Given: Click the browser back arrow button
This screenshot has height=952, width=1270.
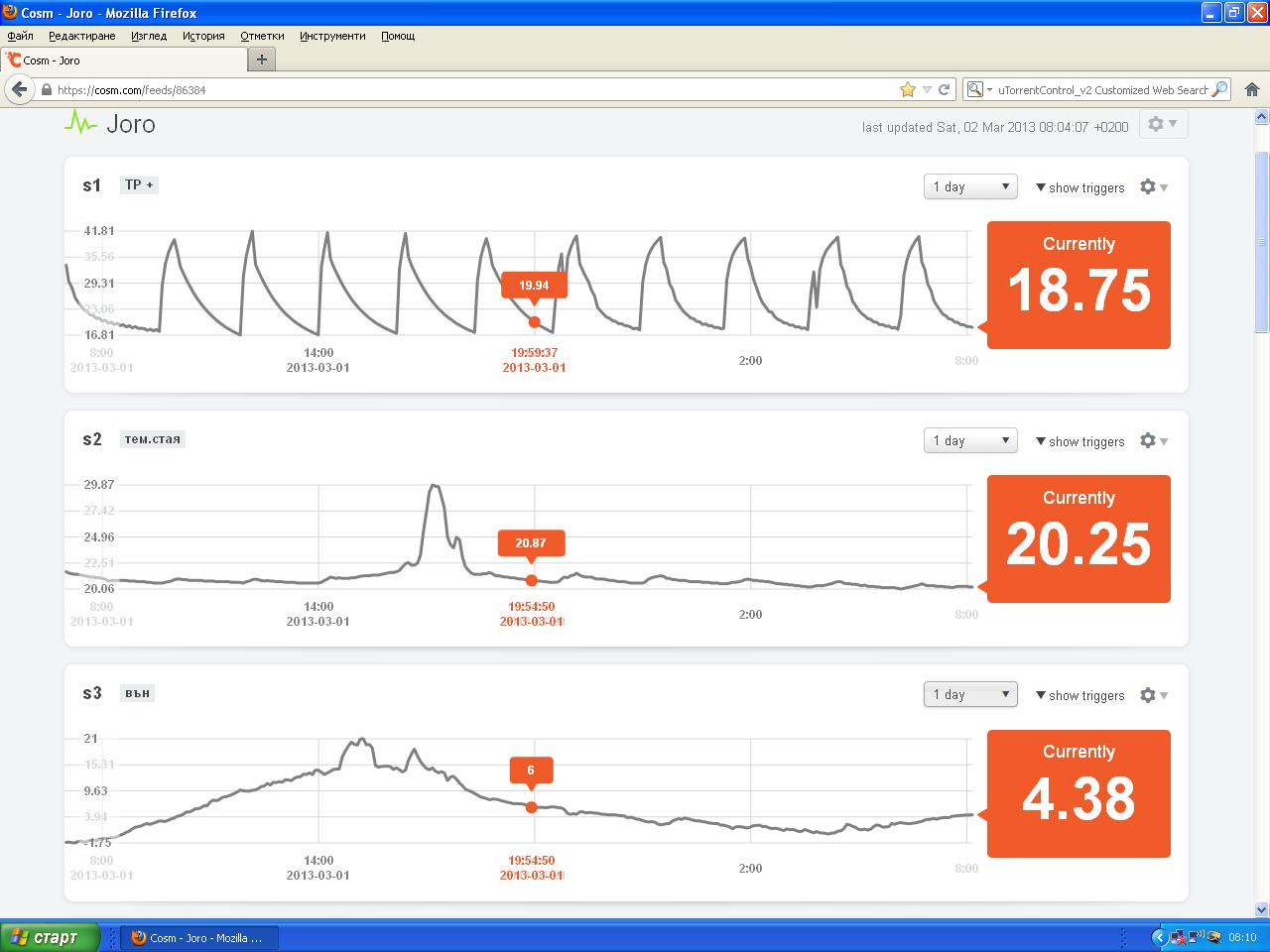Looking at the screenshot, I should [x=19, y=89].
